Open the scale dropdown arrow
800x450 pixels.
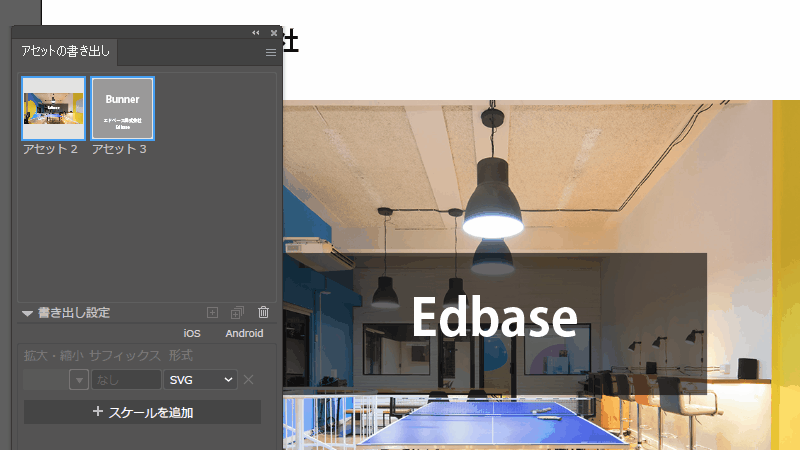click(79, 380)
